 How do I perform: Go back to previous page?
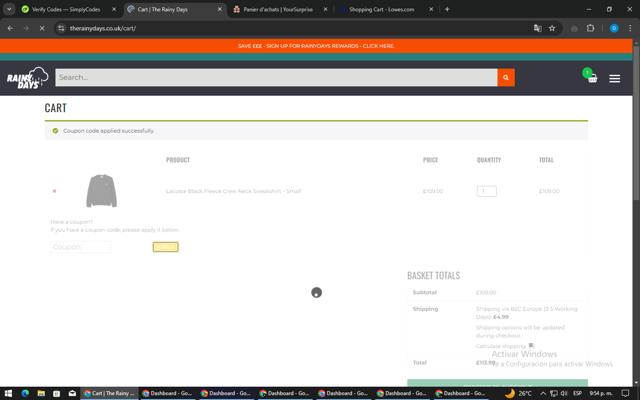pyautogui.click(x=10, y=28)
